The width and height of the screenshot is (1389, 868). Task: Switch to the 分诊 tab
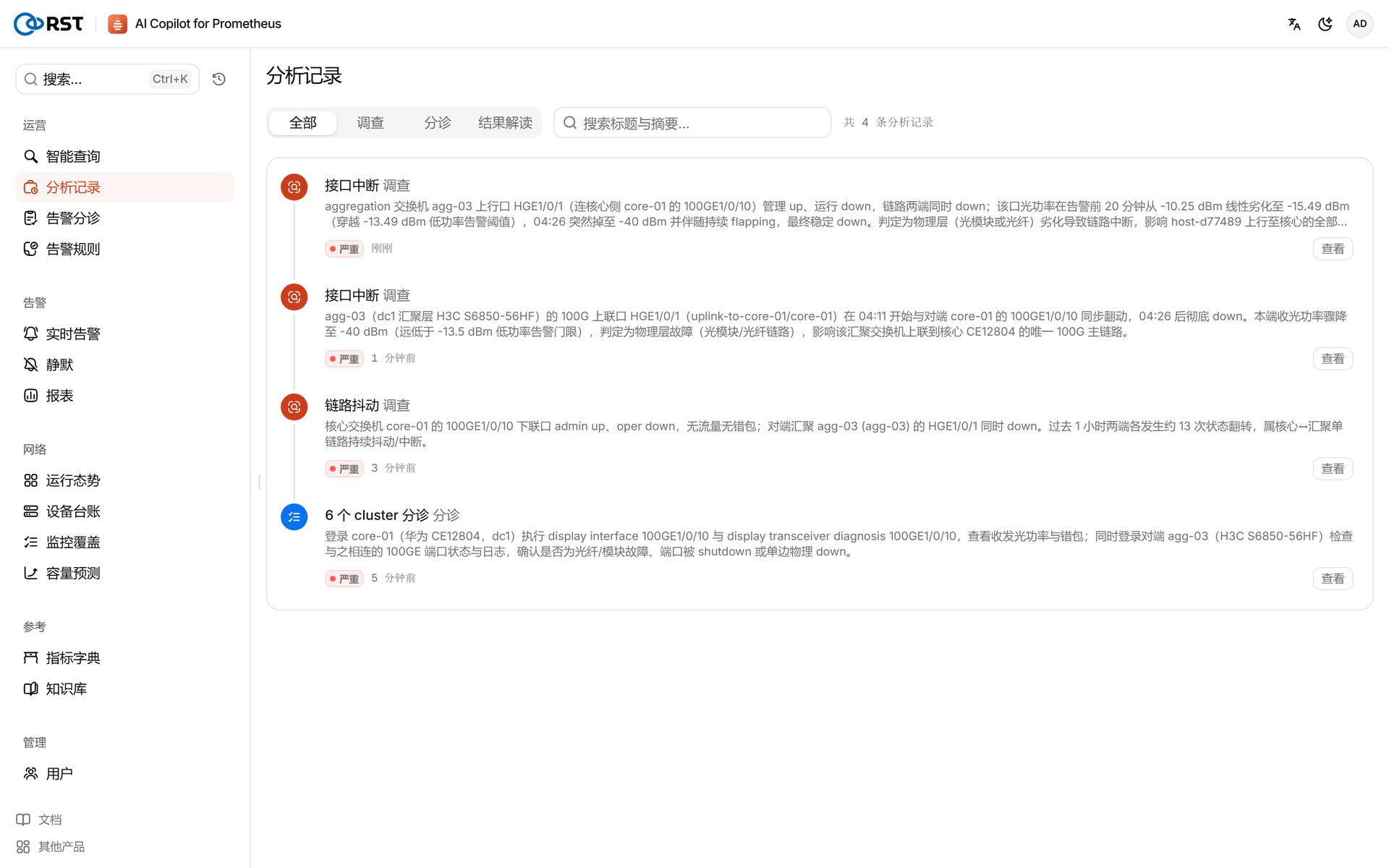(x=437, y=123)
